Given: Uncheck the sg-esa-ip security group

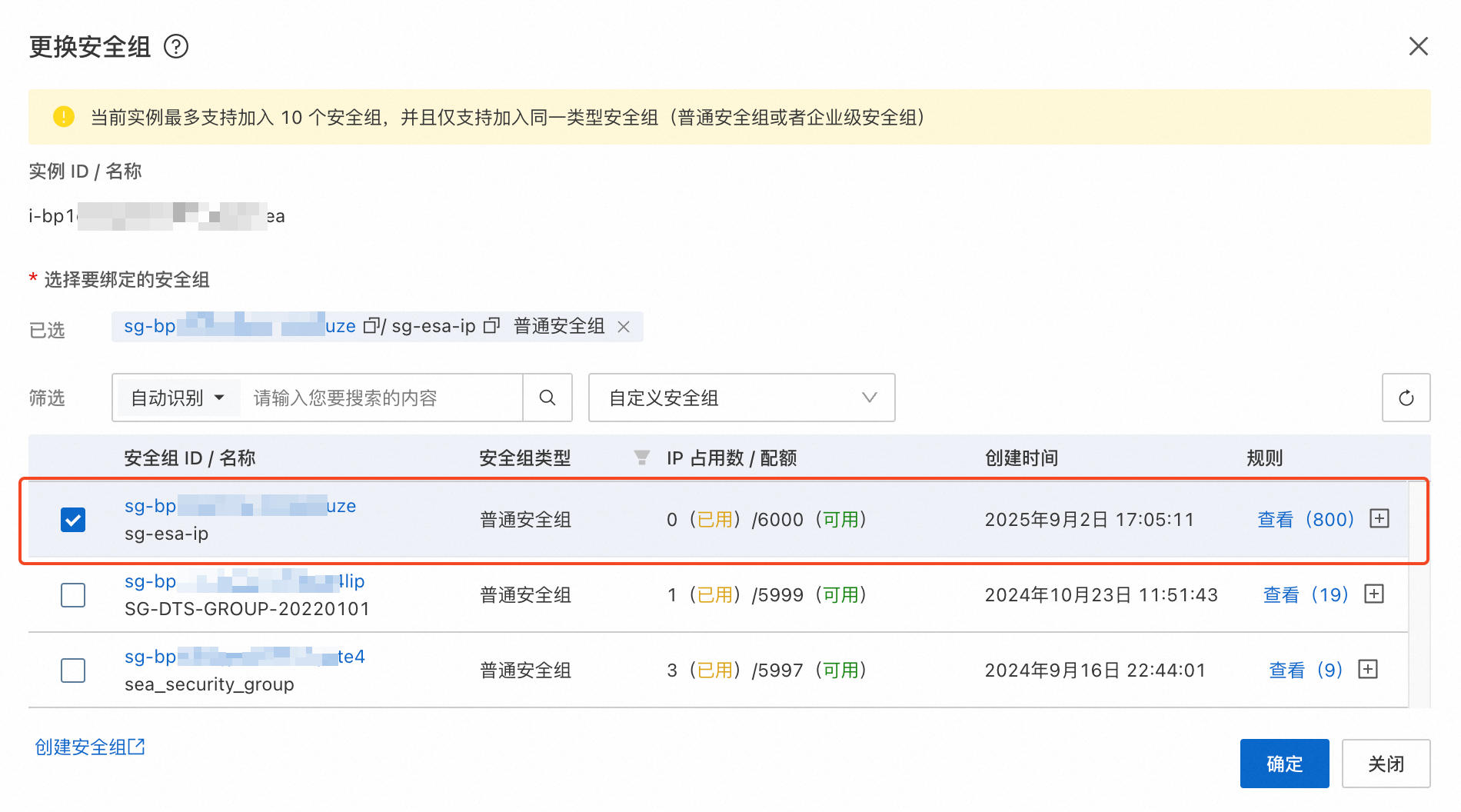Looking at the screenshot, I should tap(73, 520).
